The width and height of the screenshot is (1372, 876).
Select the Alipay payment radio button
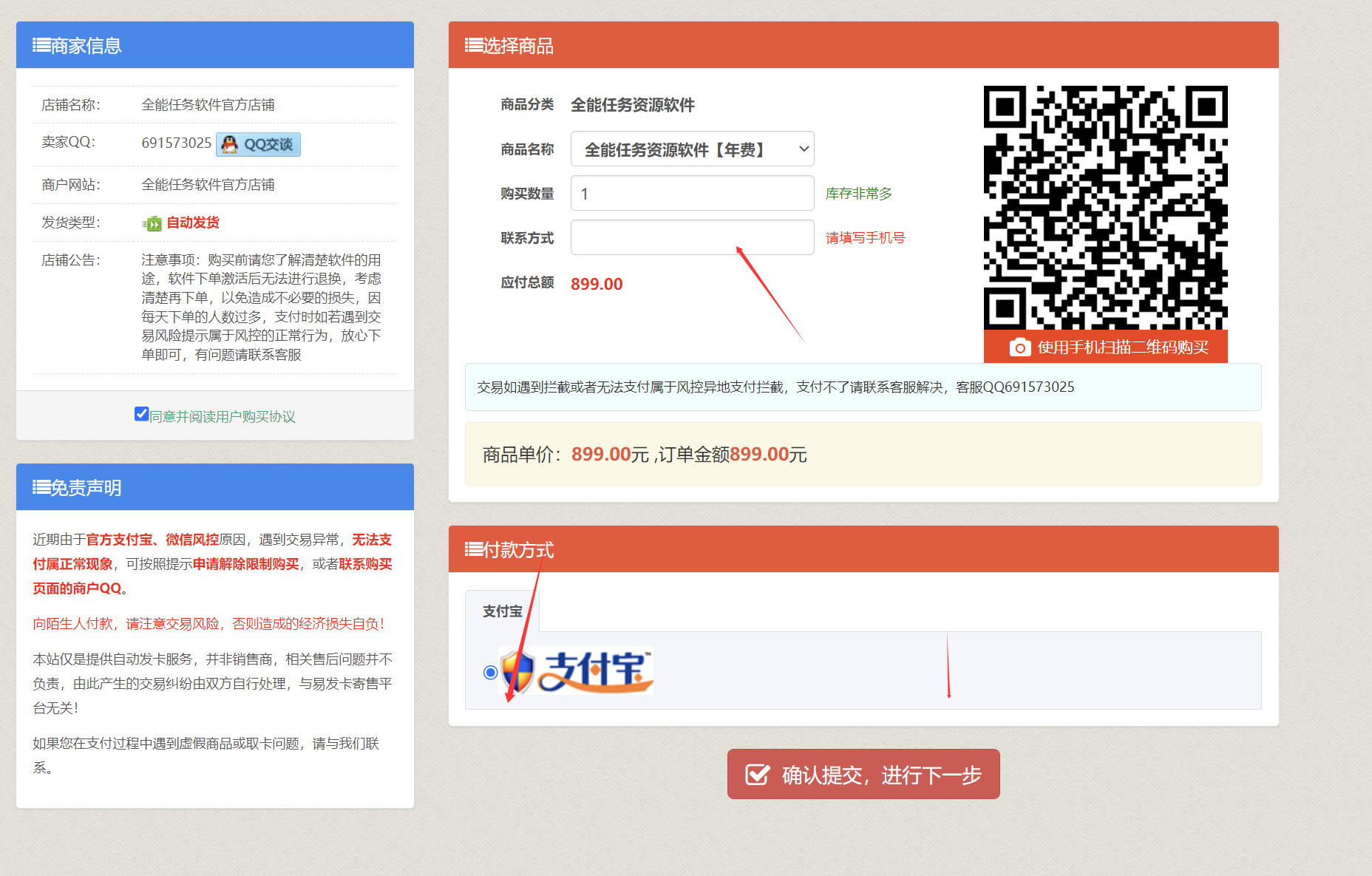(490, 672)
